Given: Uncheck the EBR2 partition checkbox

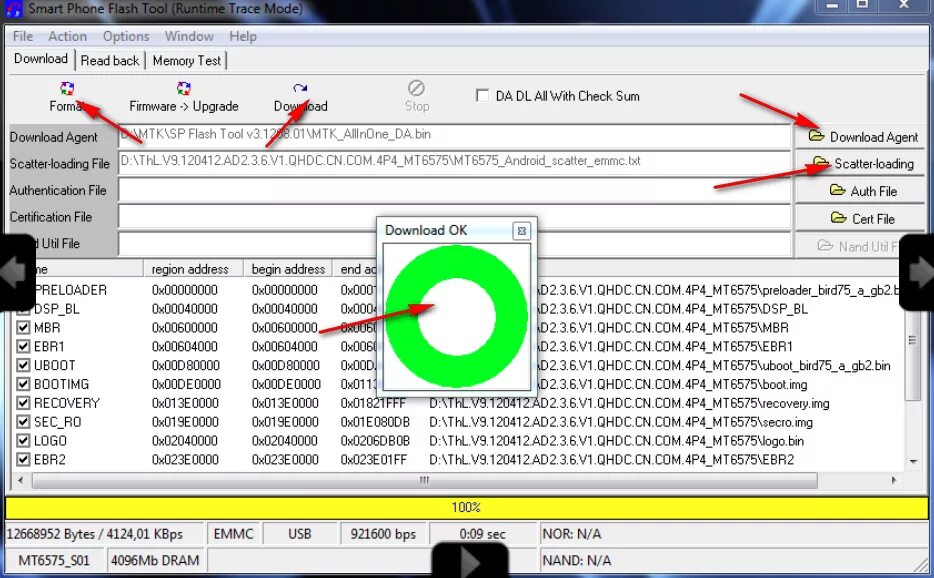Looking at the screenshot, I should point(23,460).
